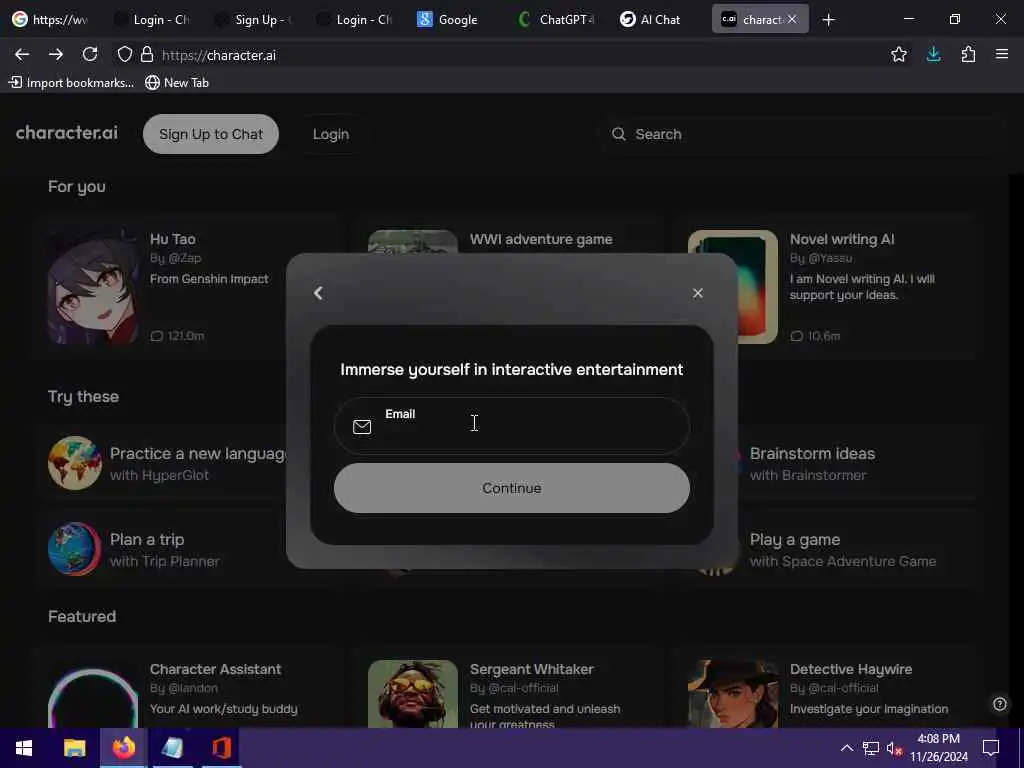Switch to the ChatGPT tab

[555, 20]
